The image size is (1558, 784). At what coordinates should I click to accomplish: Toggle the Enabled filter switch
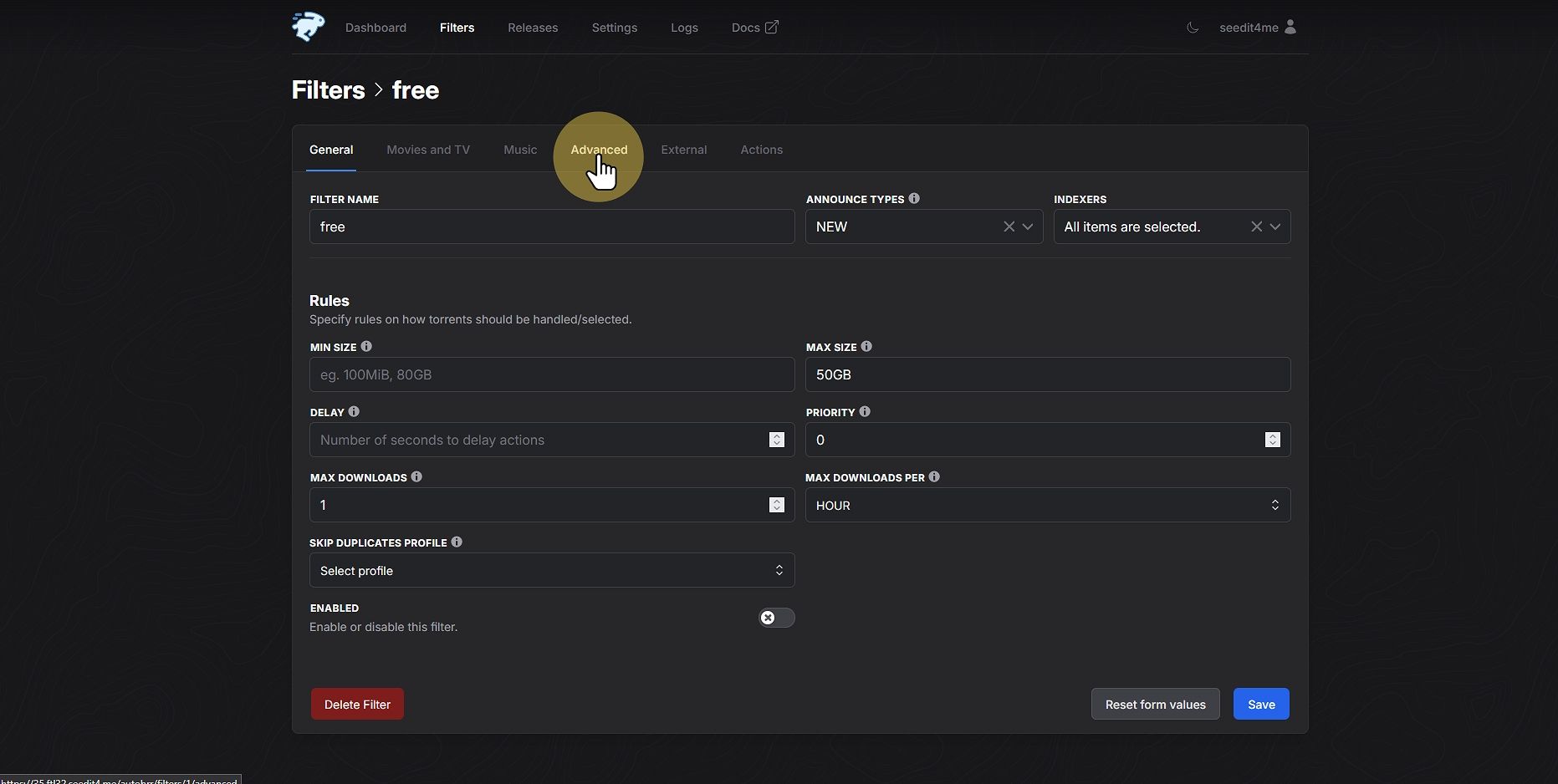(x=776, y=618)
